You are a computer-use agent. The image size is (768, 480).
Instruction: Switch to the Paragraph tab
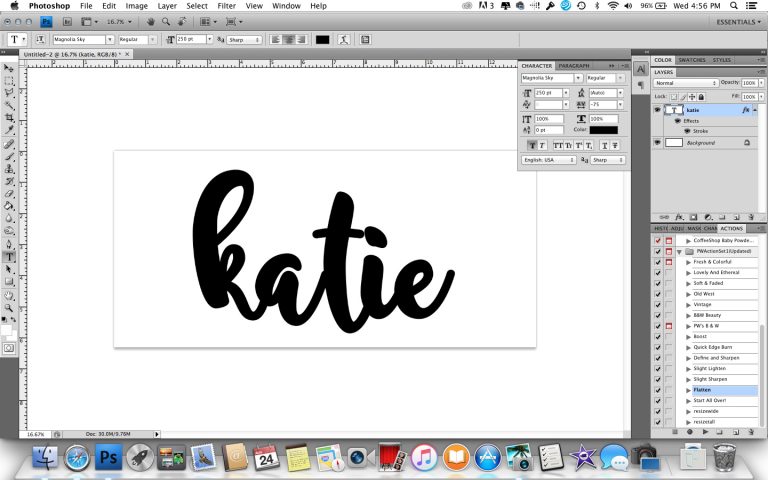pos(574,65)
